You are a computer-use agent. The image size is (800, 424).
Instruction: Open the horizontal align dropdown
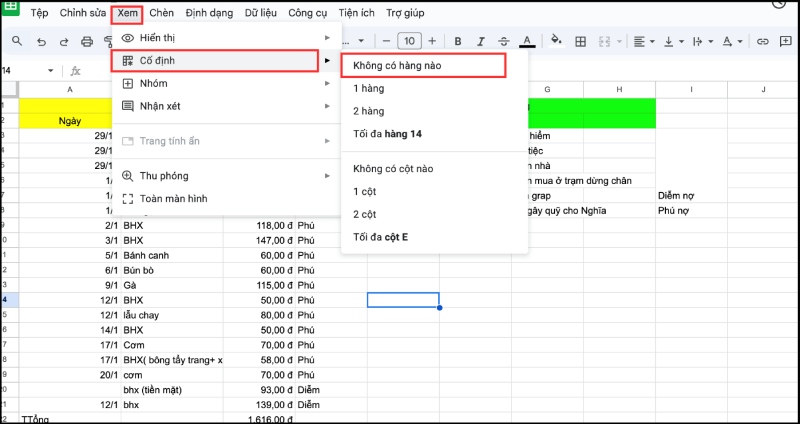tap(644, 41)
